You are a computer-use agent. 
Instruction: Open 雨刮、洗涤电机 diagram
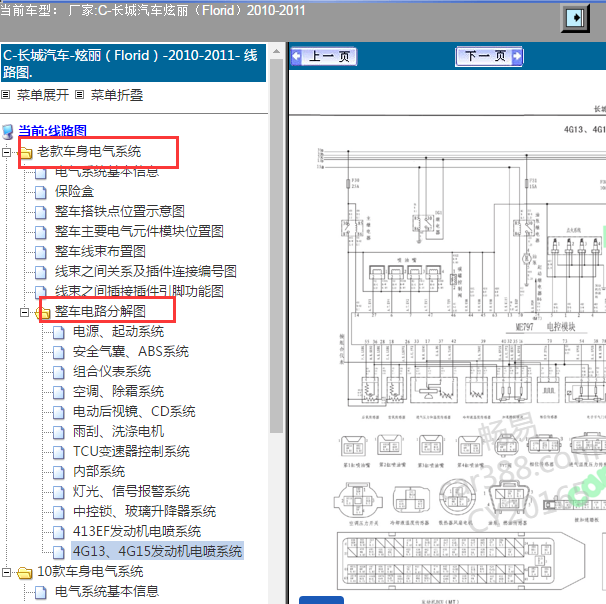click(118, 432)
